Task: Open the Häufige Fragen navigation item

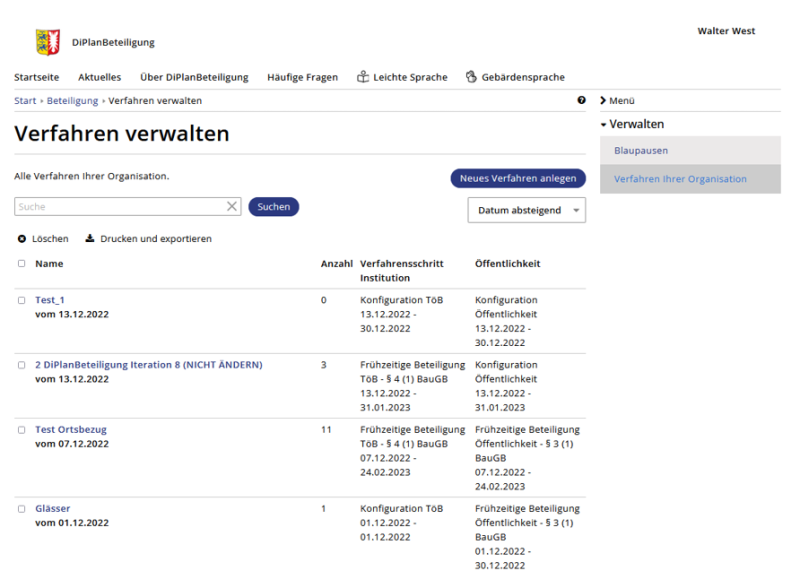Action: (302, 76)
